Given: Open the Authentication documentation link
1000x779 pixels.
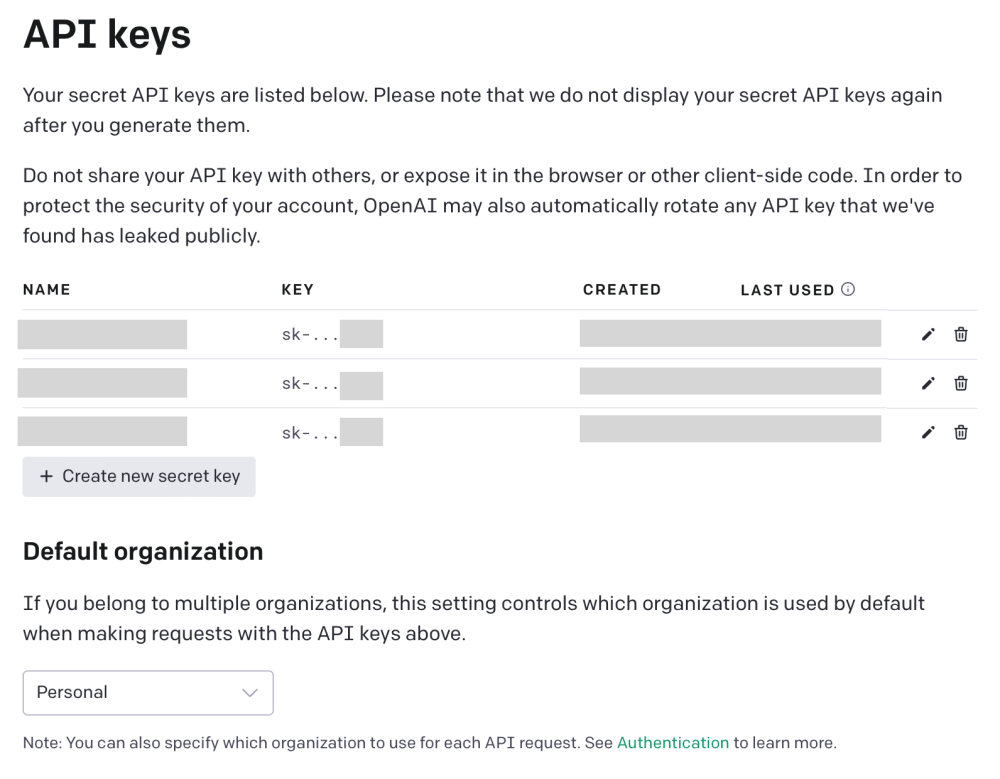Looking at the screenshot, I should point(673,743).
